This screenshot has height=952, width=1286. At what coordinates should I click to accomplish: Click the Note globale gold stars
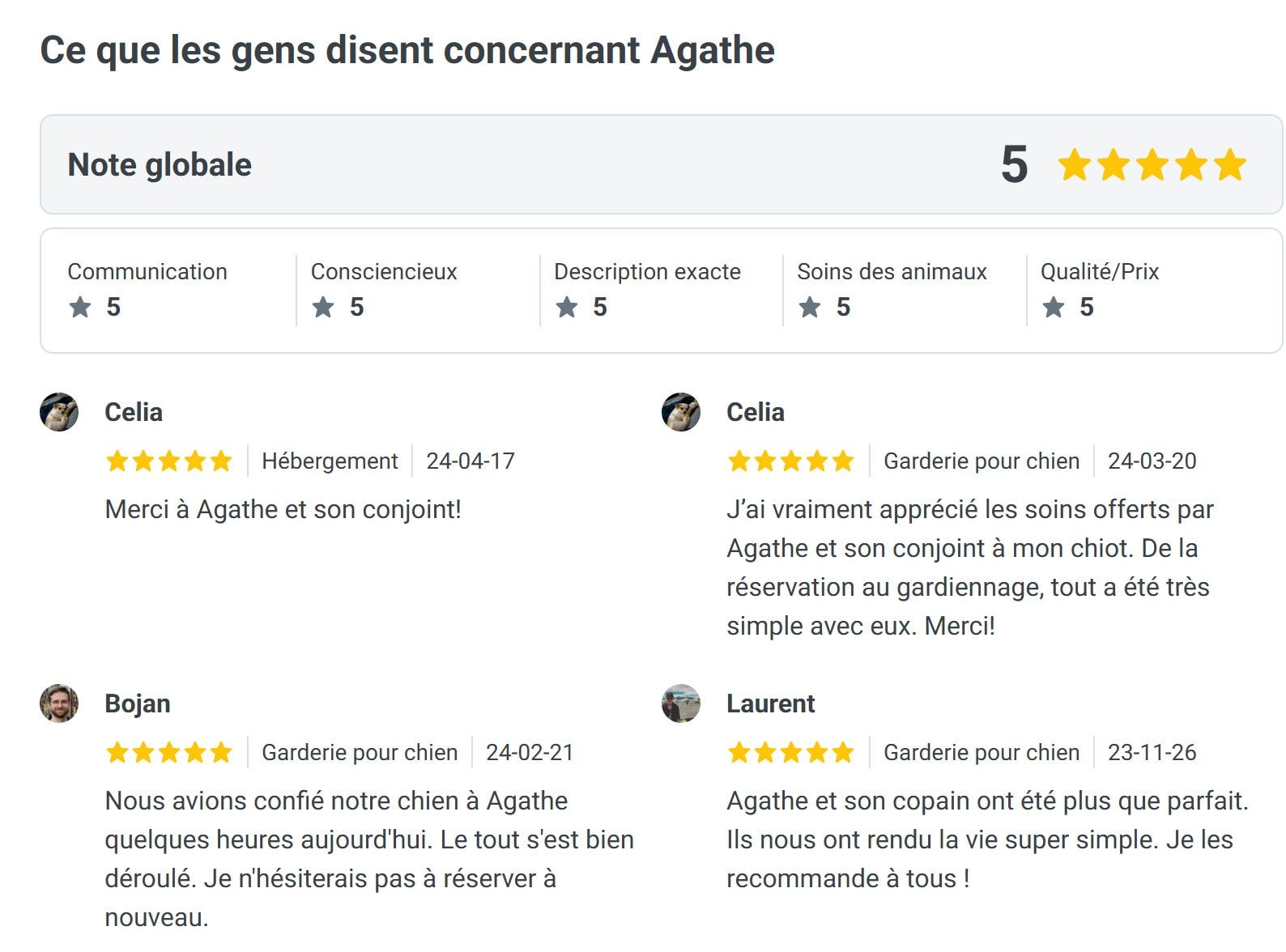1152,165
